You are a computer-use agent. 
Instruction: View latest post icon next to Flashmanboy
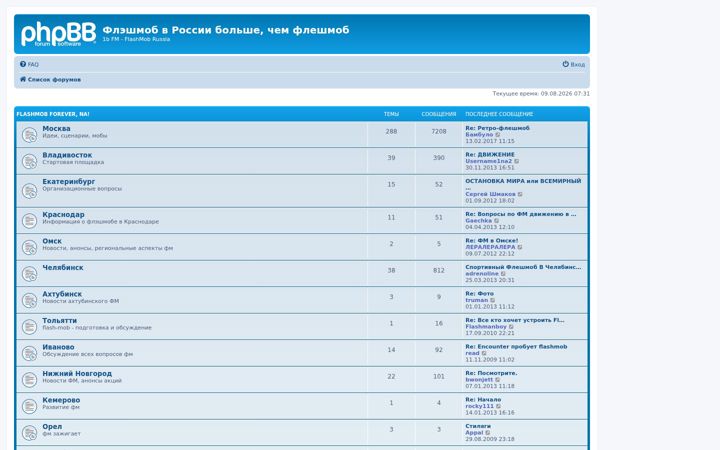512,327
